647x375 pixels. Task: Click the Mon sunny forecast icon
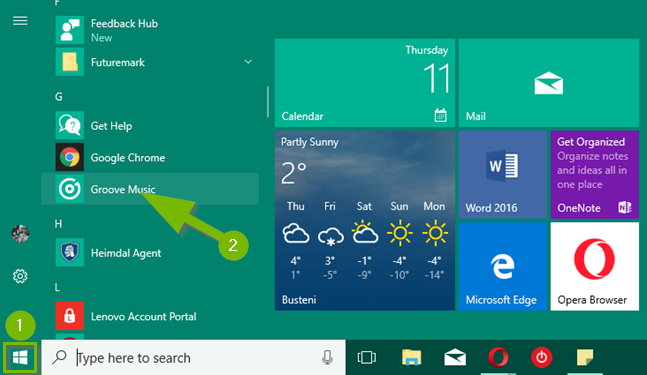[435, 233]
